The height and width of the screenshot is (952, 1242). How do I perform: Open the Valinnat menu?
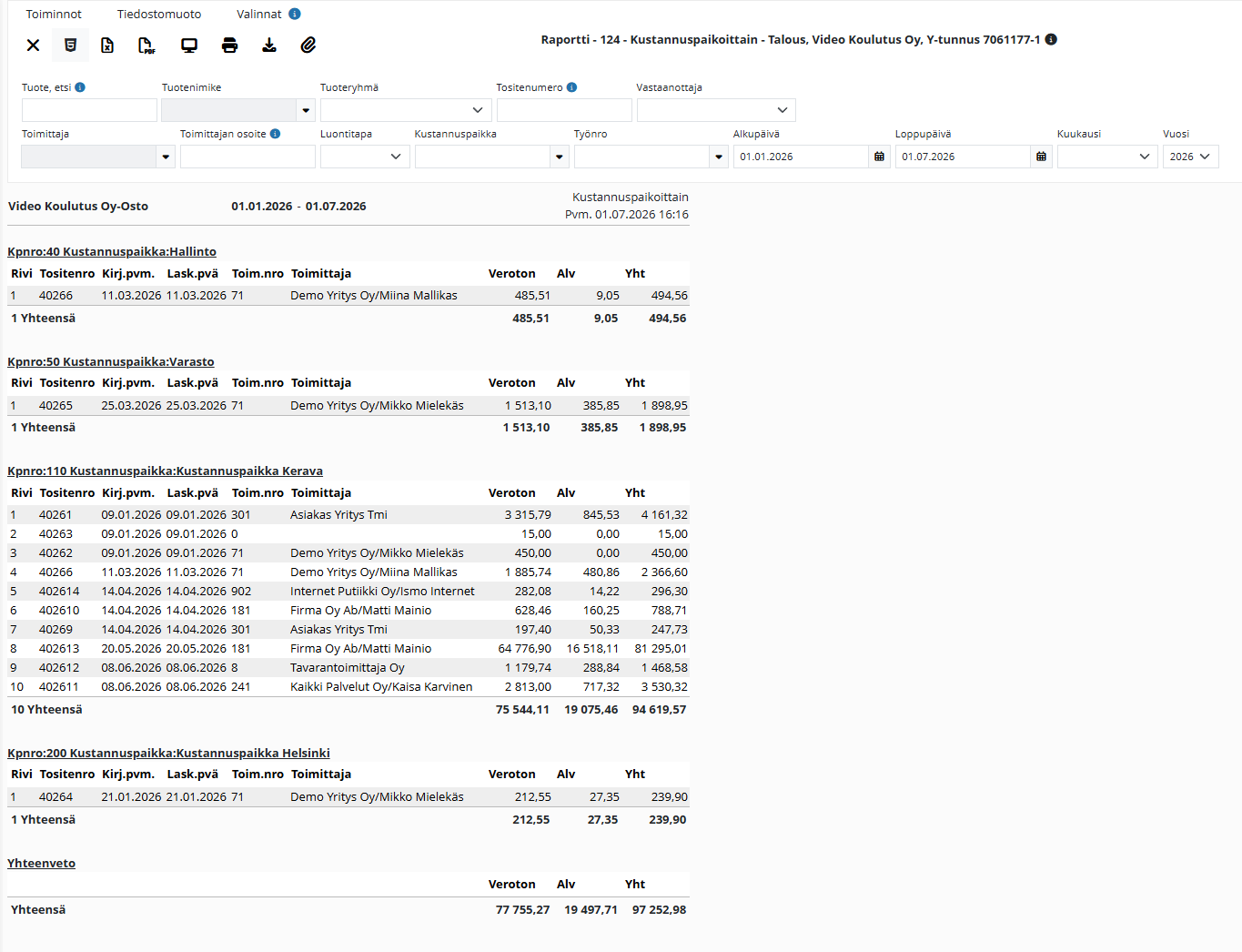pos(259,14)
